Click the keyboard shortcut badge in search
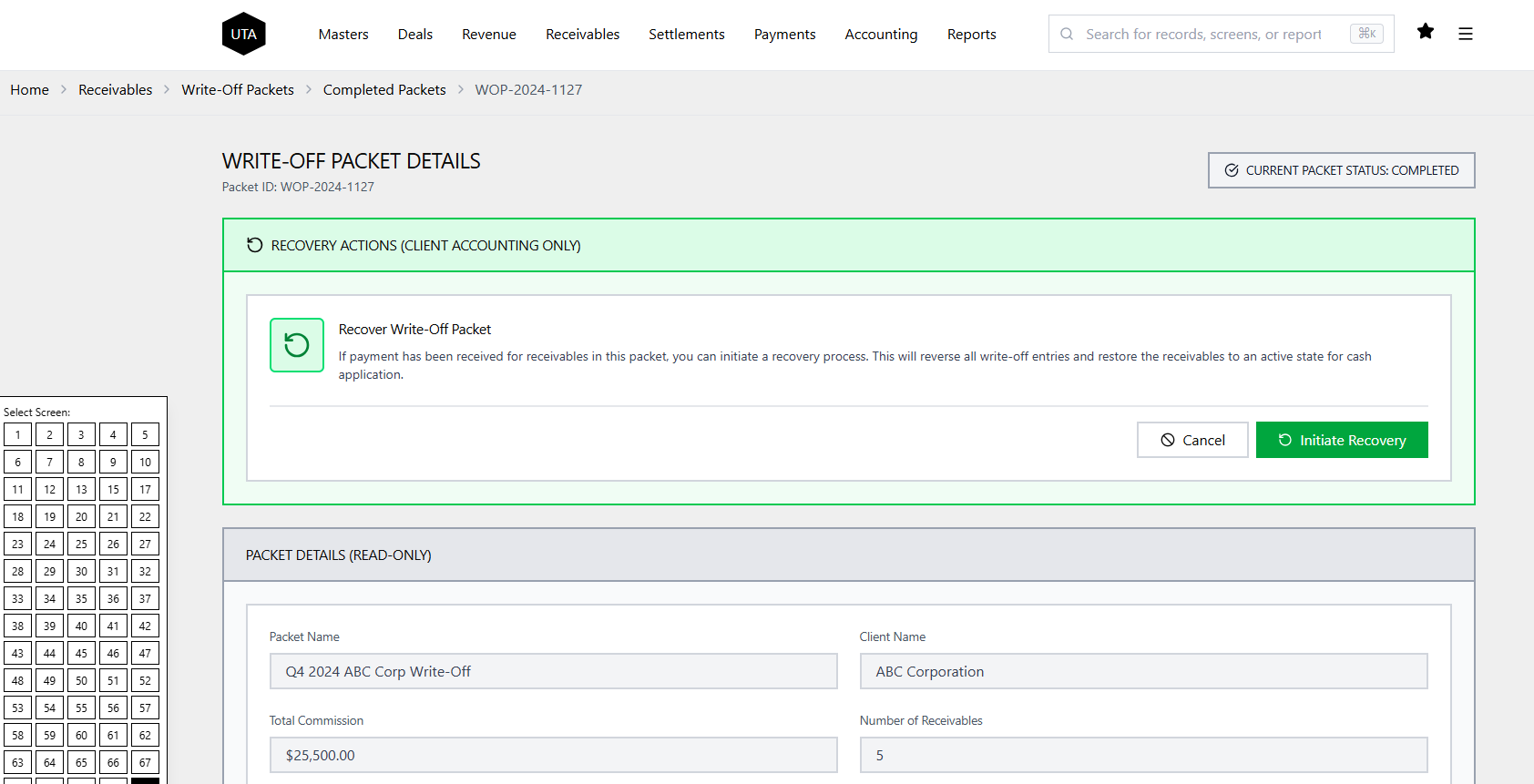The height and width of the screenshot is (784, 1534). click(x=1366, y=34)
